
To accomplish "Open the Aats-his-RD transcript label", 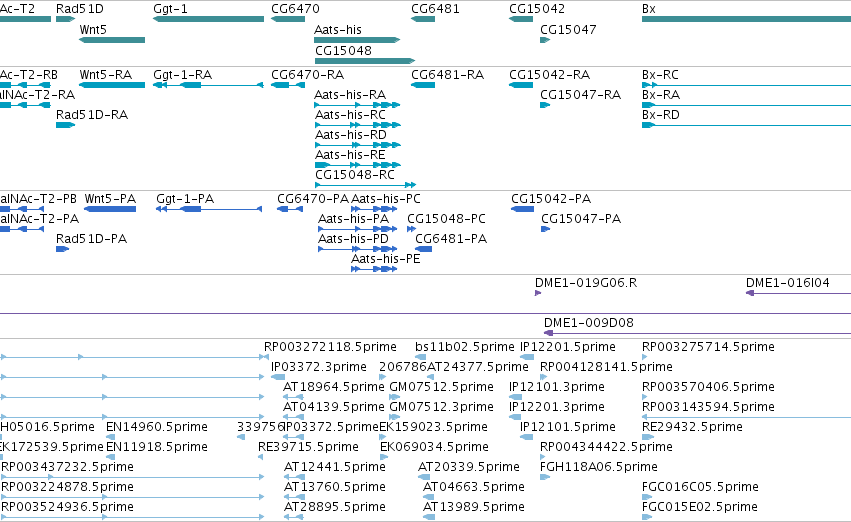I will click(x=351, y=135).
